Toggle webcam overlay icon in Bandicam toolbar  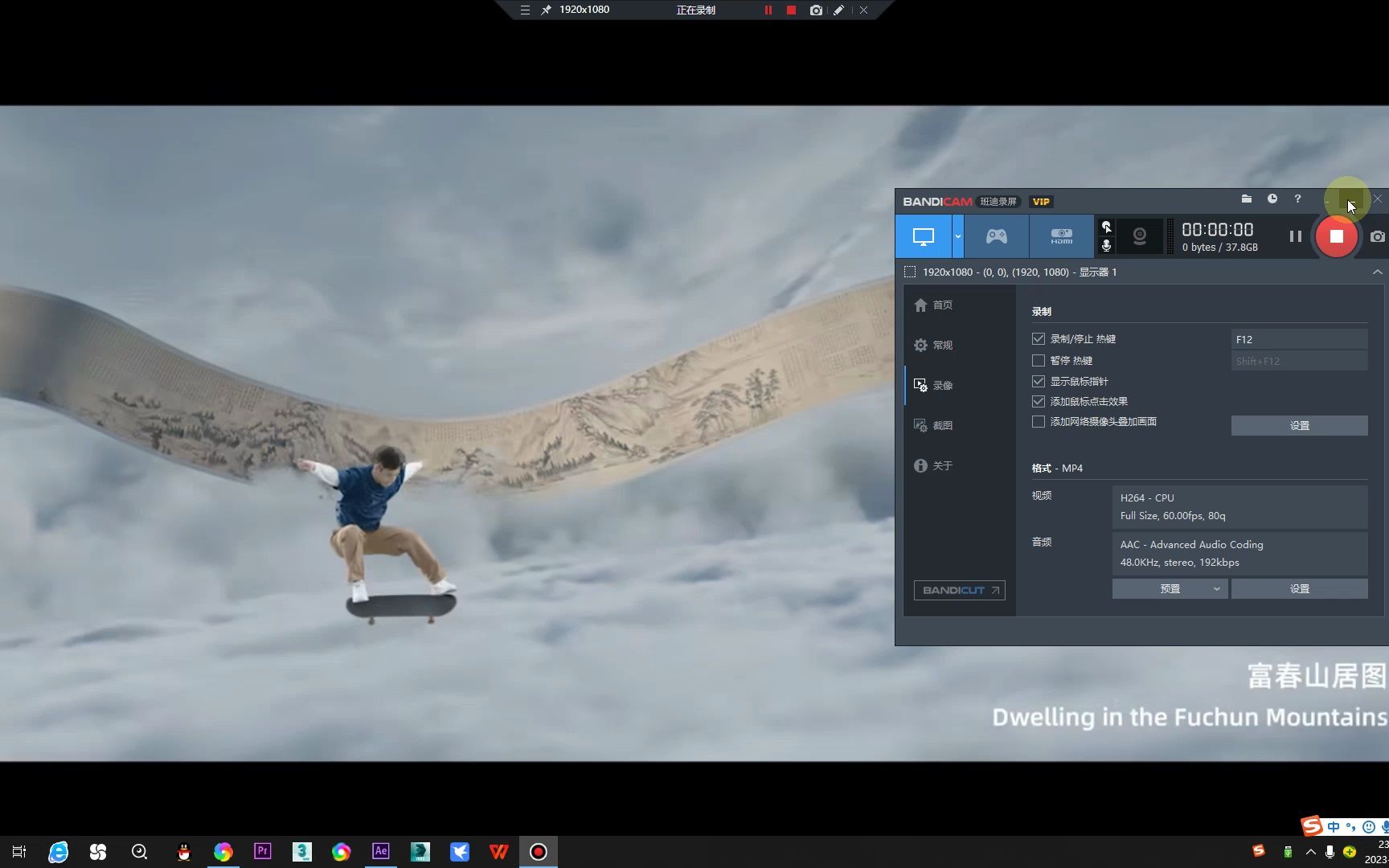[x=1139, y=236]
